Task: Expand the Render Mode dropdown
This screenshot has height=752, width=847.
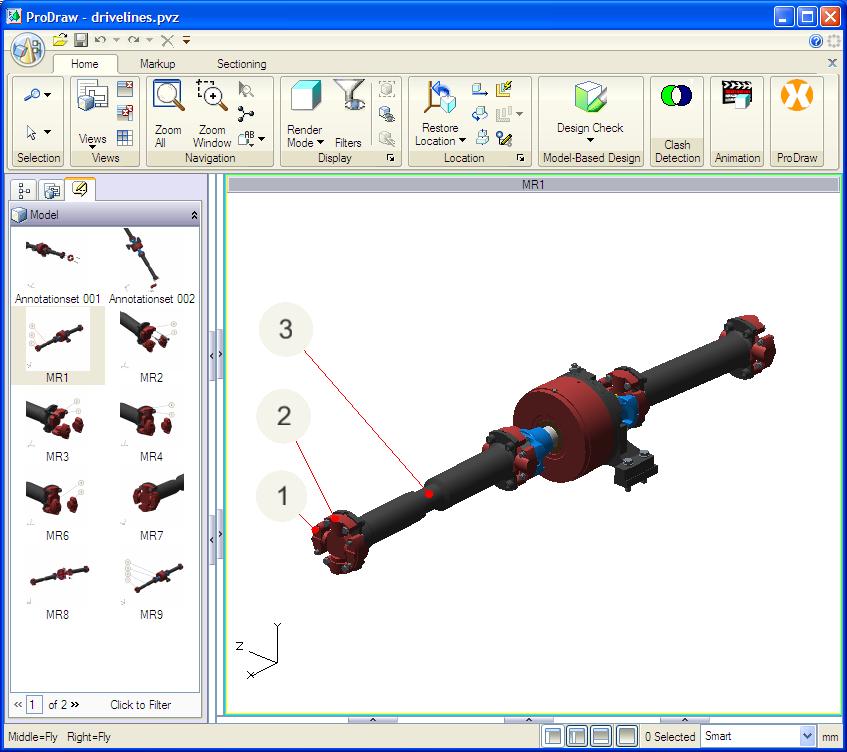Action: click(x=304, y=142)
